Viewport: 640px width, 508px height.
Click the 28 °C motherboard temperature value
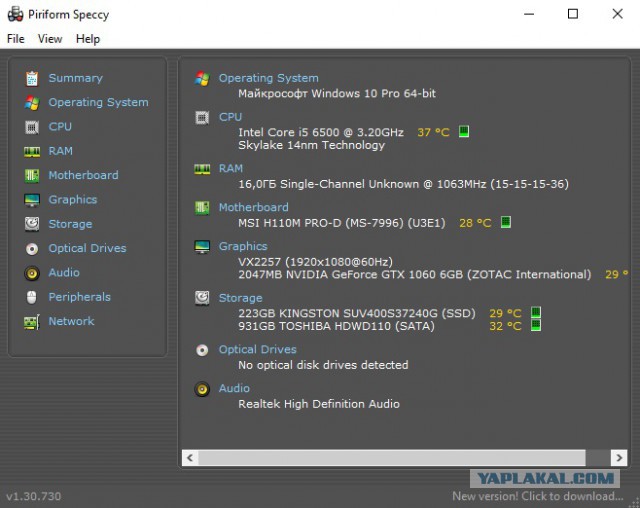(x=475, y=223)
